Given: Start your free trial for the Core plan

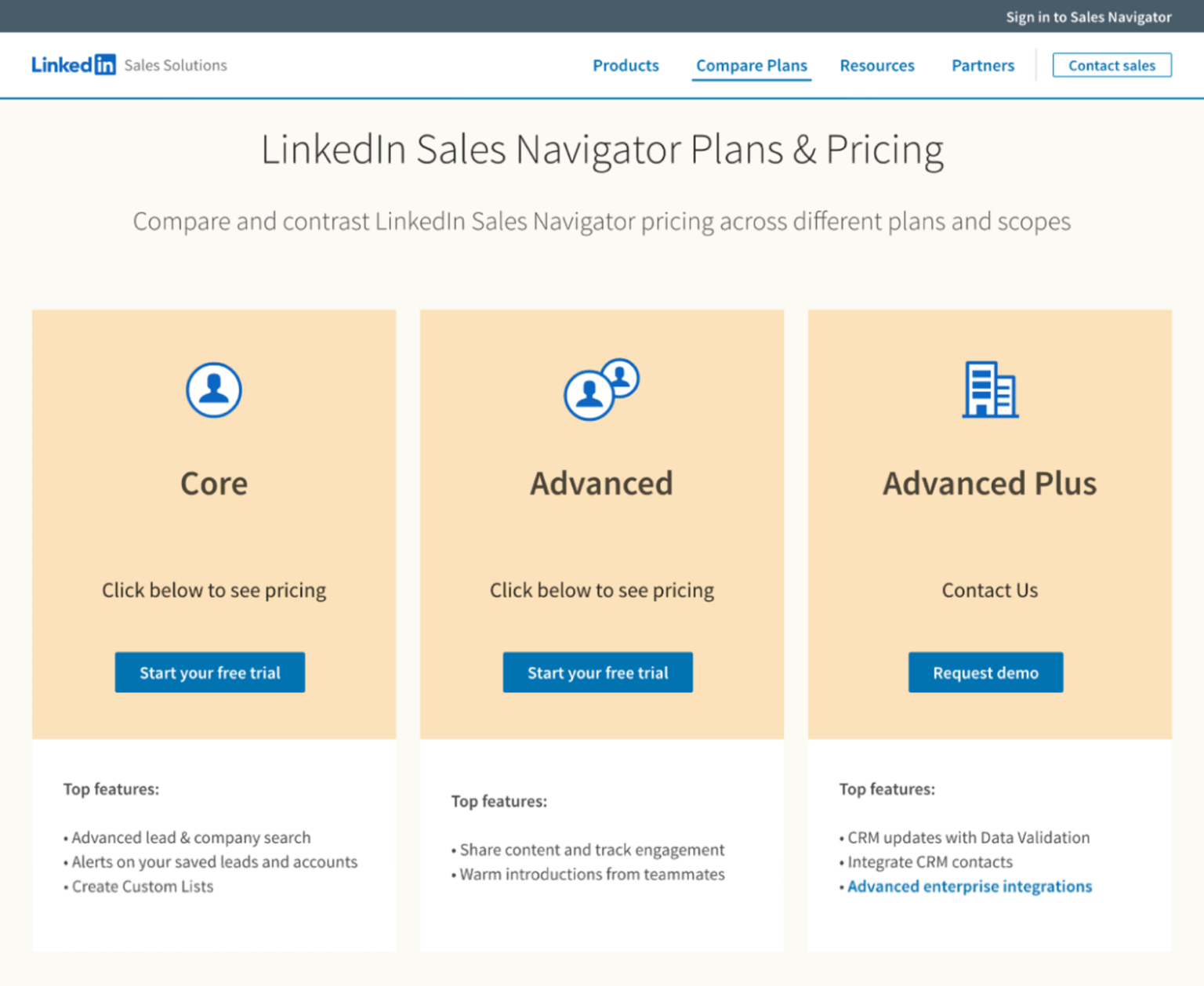Looking at the screenshot, I should [x=209, y=672].
